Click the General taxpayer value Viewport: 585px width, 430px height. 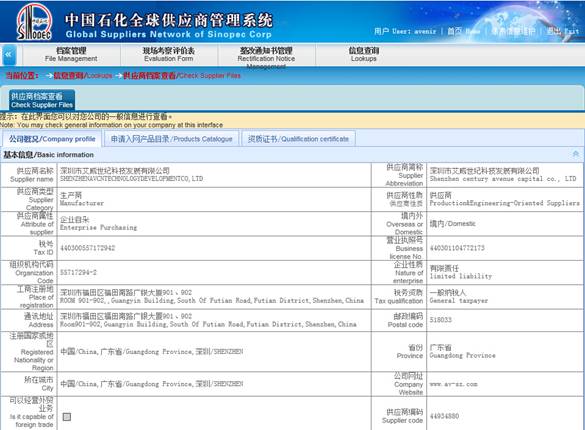[459, 296]
